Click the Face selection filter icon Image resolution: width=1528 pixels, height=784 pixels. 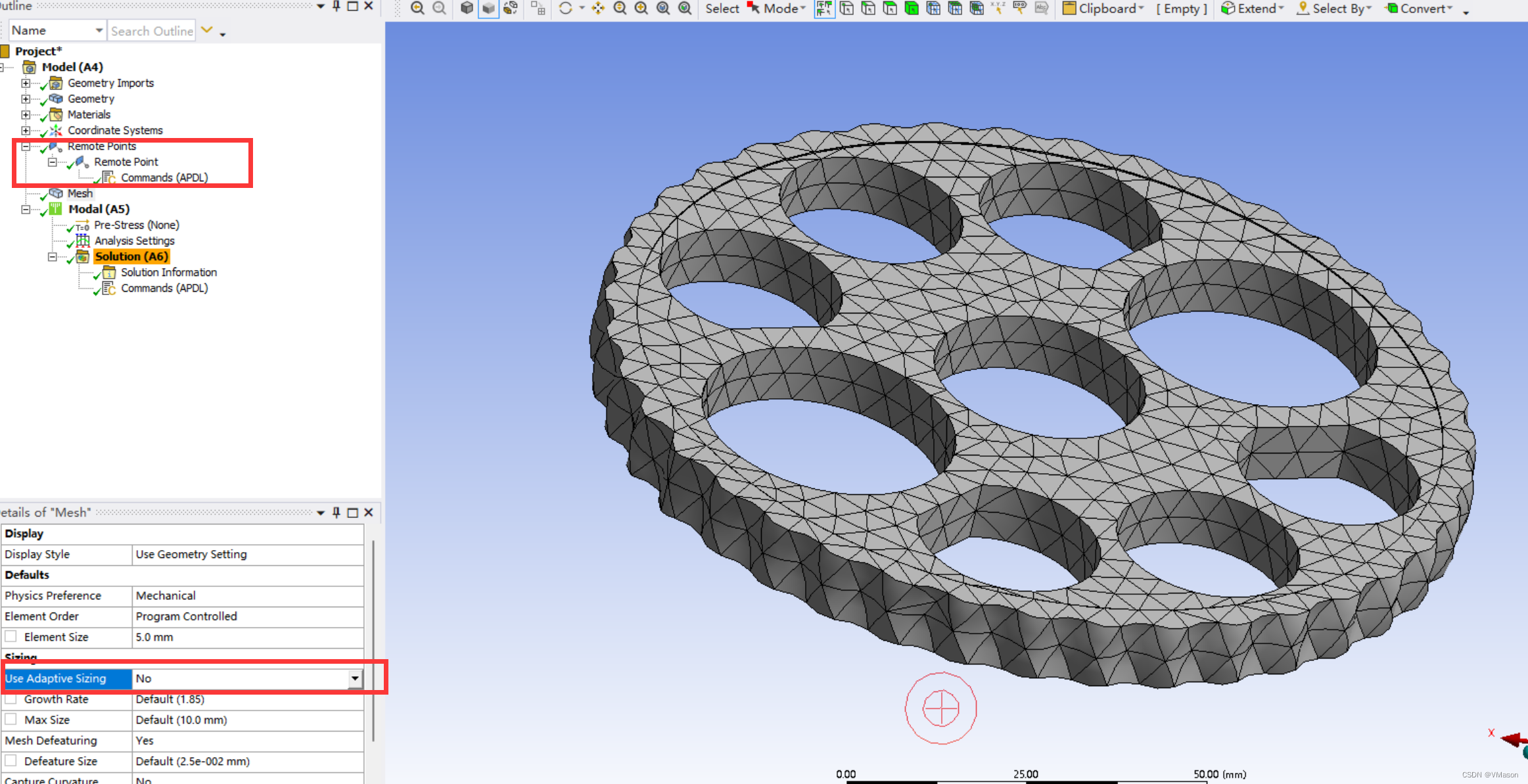(x=890, y=9)
